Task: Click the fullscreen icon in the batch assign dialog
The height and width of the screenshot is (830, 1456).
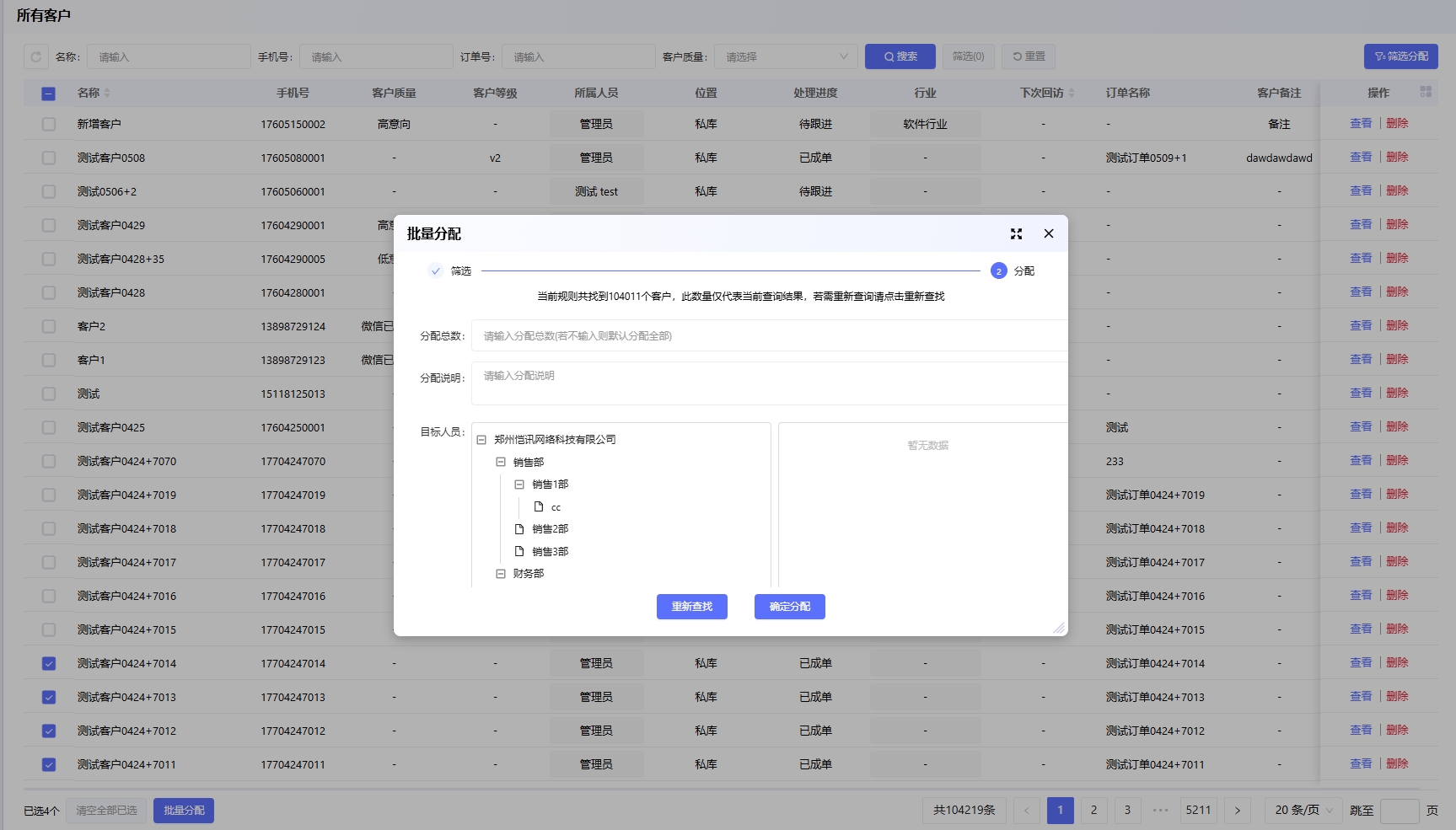Action: tap(1016, 234)
